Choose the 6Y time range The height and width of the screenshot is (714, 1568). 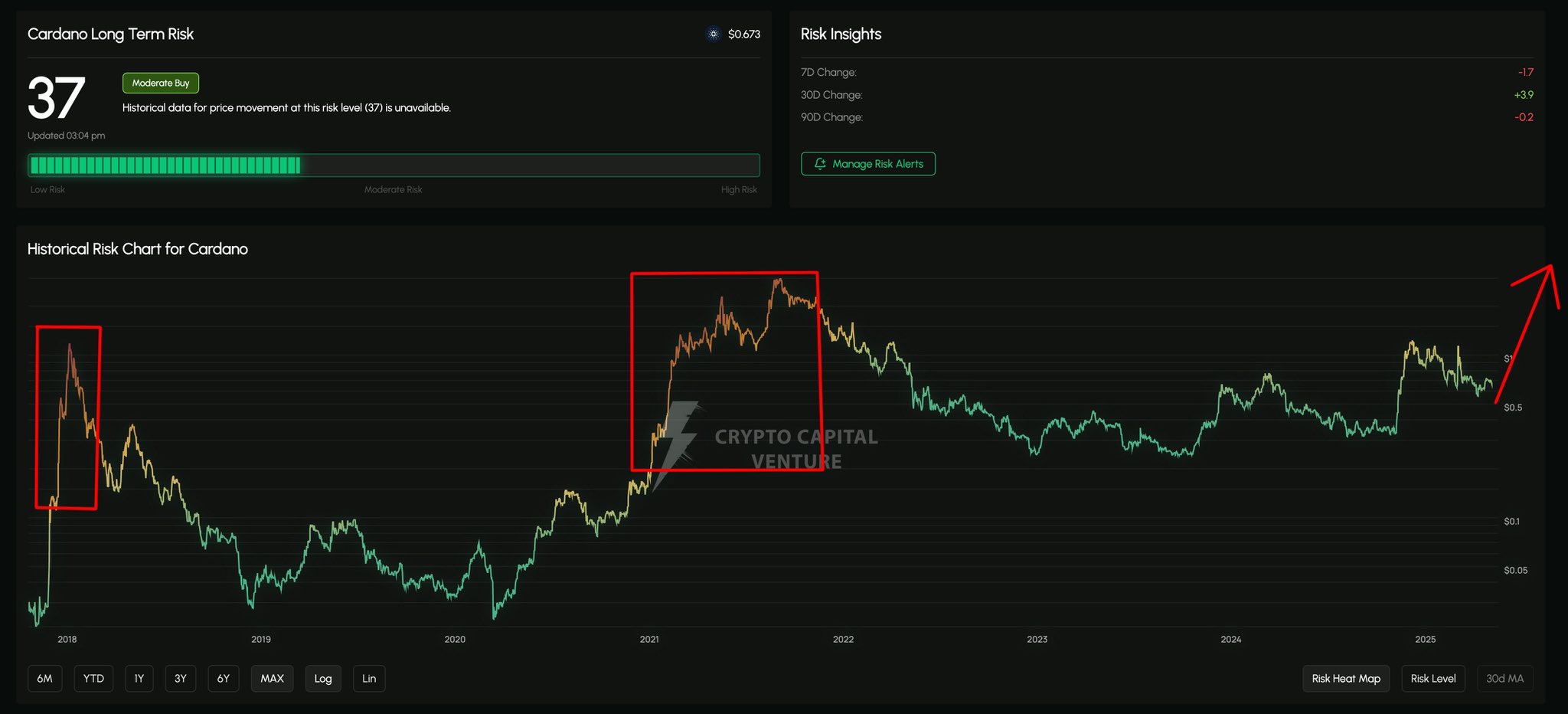[223, 679]
